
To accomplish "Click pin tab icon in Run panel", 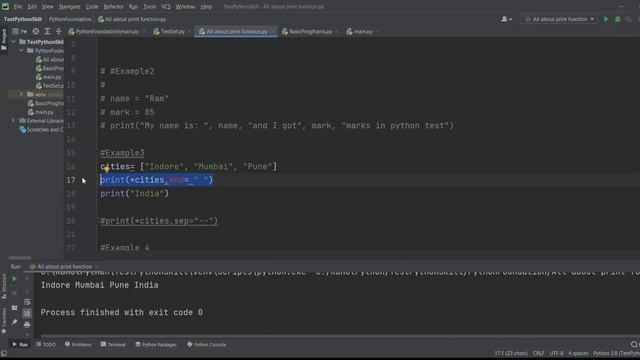I will [x=14, y=322].
